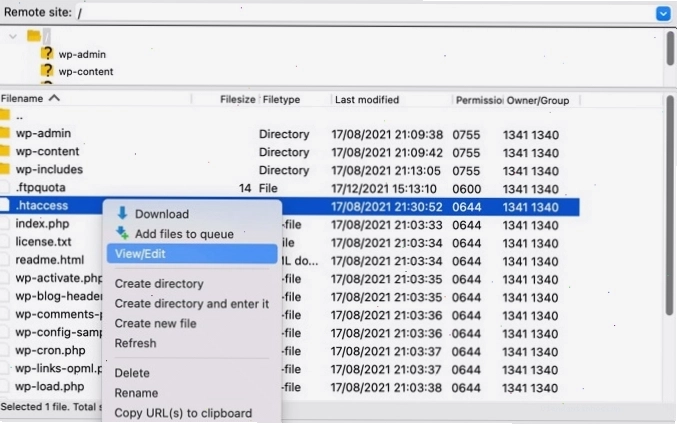Click the .htaccess file icon
The height and width of the screenshot is (425, 677).
[4, 205]
